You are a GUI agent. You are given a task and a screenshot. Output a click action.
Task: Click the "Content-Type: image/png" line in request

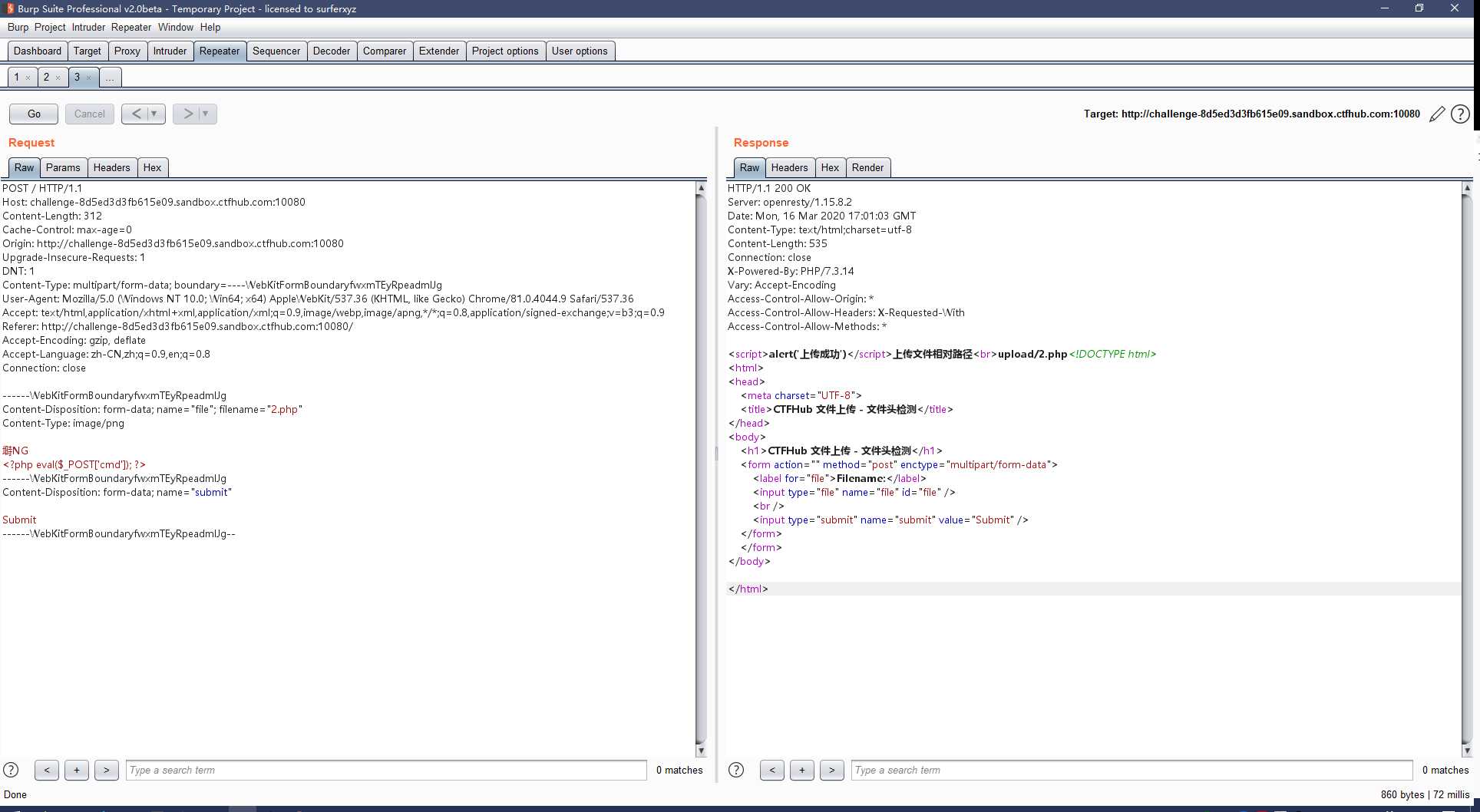pos(63,423)
